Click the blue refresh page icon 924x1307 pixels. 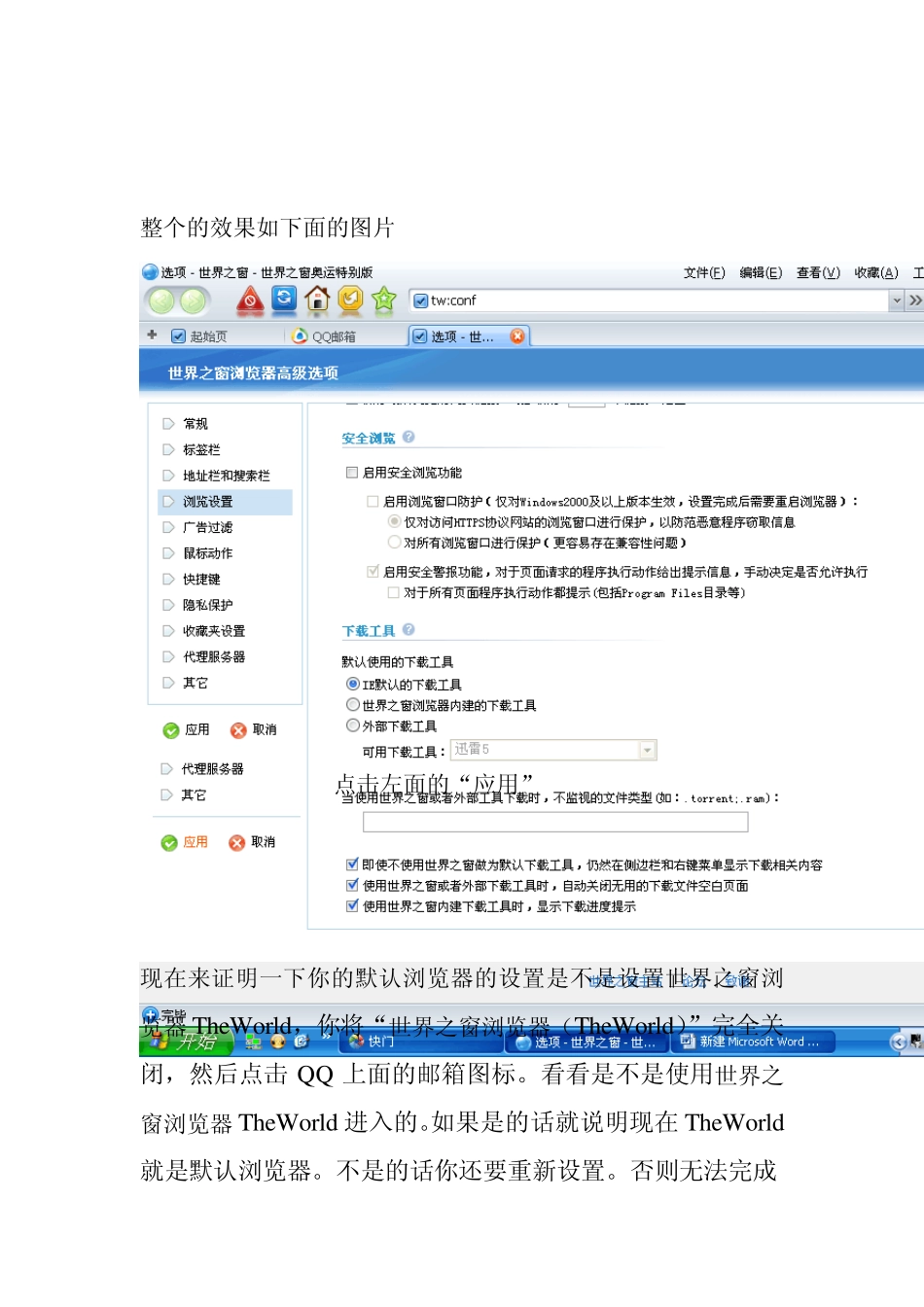284,299
